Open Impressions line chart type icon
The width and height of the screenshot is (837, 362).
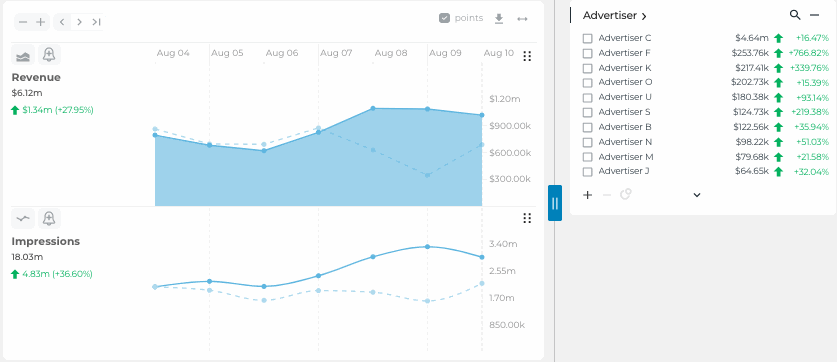23,218
